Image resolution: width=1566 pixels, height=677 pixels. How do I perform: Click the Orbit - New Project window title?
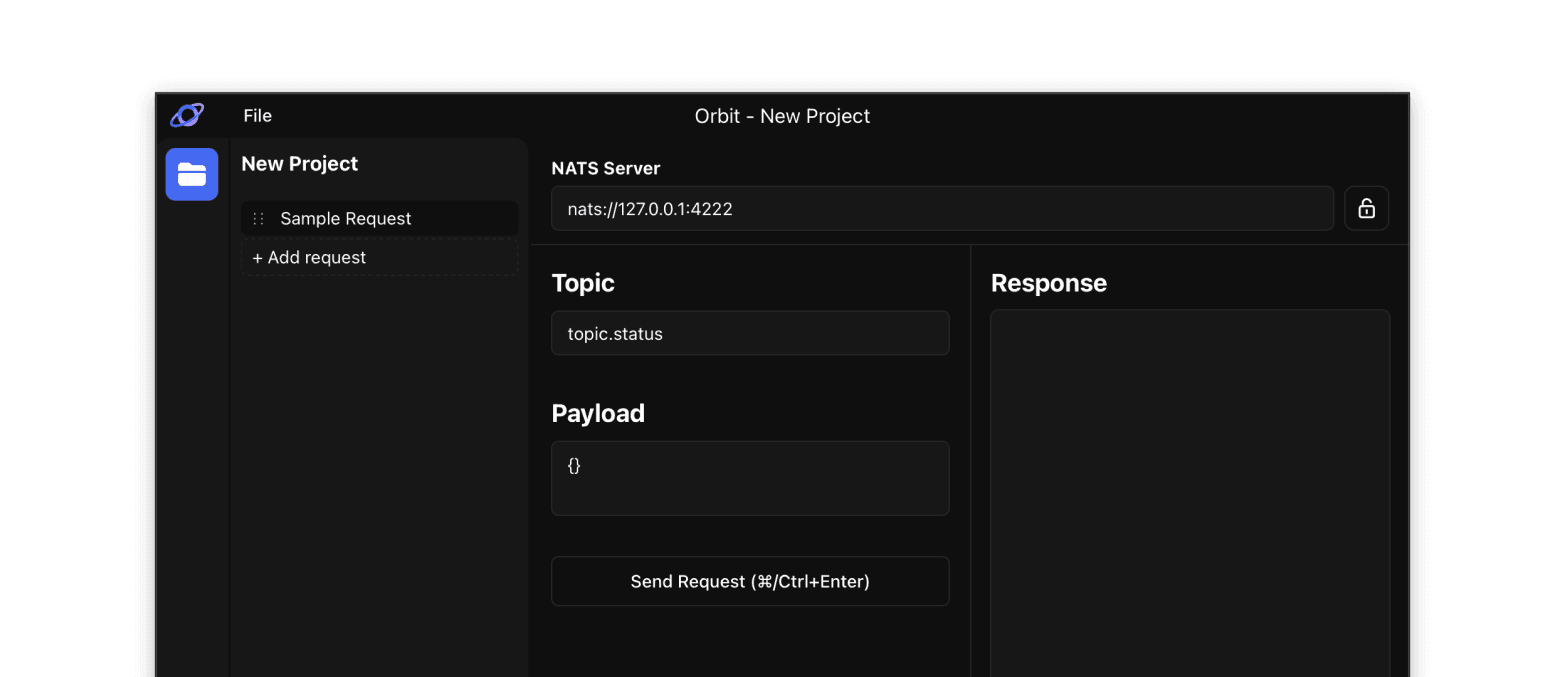pyautogui.click(x=782, y=116)
